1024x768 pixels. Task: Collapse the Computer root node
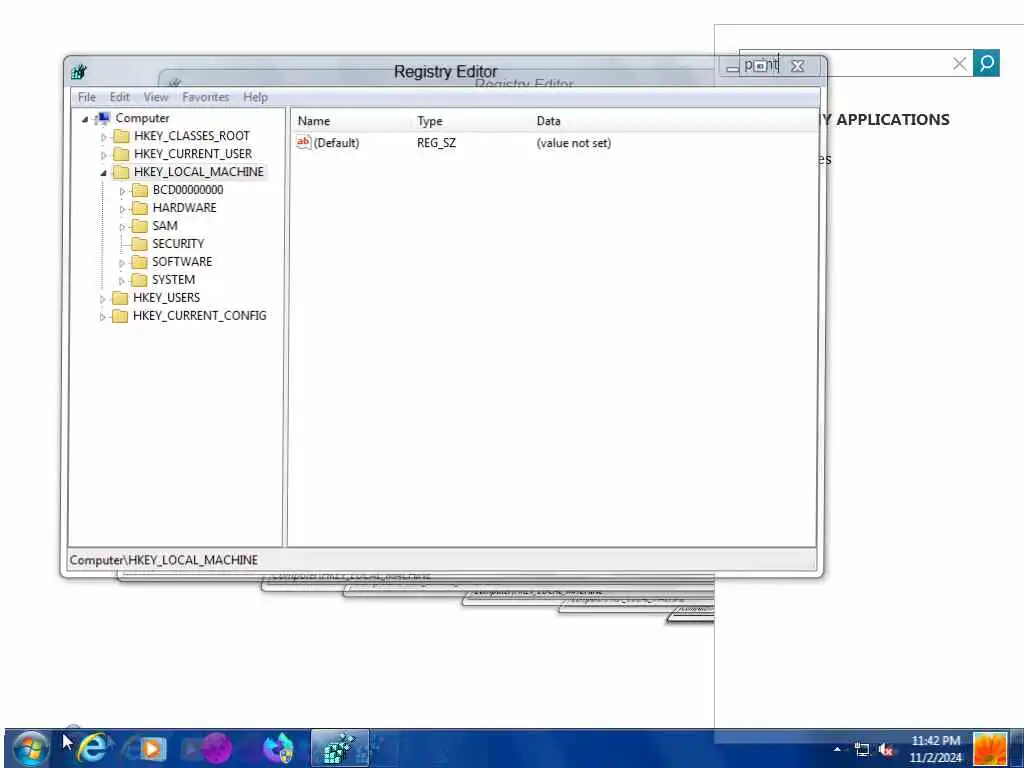[x=85, y=119]
